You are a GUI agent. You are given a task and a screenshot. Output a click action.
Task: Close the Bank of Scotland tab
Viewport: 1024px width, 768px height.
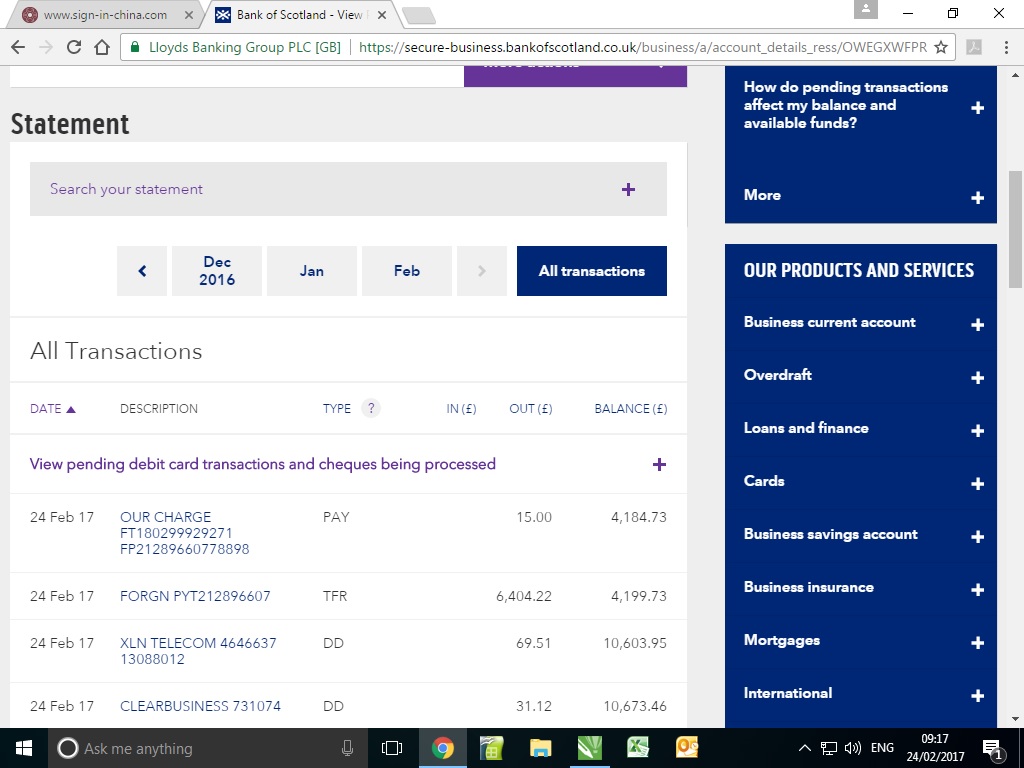[x=382, y=15]
